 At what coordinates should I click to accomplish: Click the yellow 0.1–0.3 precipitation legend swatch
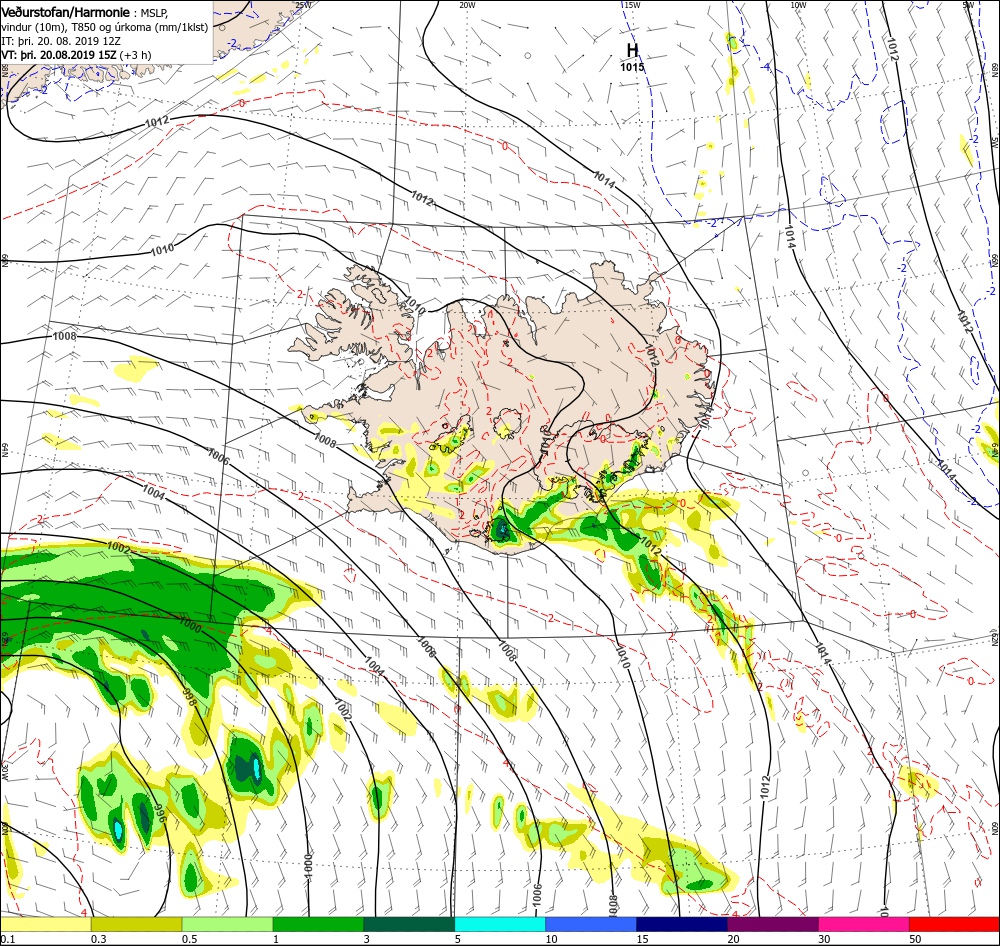46,925
